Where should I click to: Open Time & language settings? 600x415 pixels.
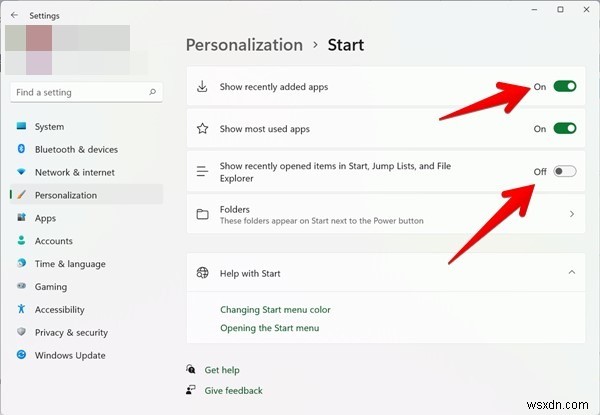(x=86, y=264)
